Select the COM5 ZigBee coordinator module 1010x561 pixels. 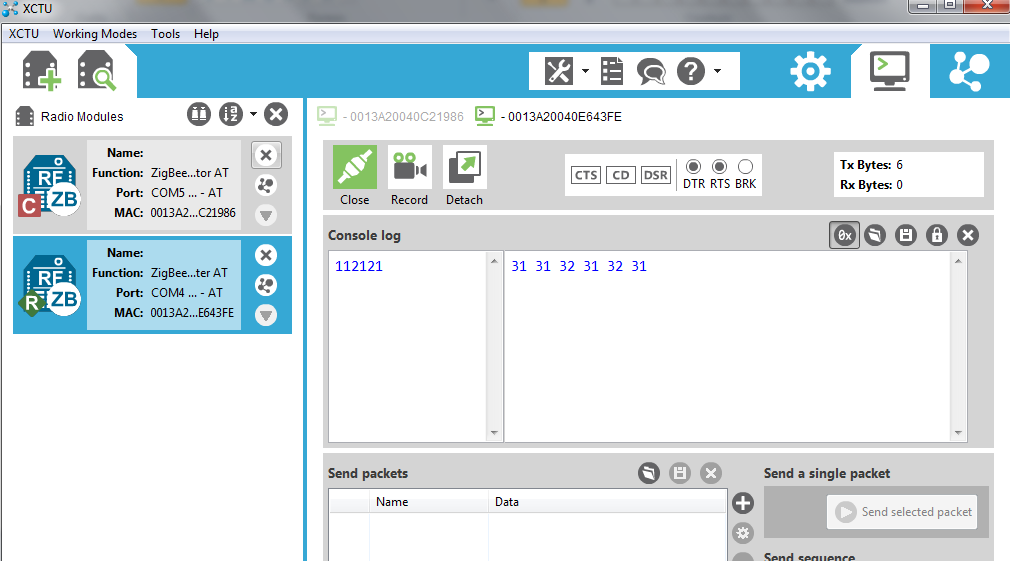click(x=152, y=185)
